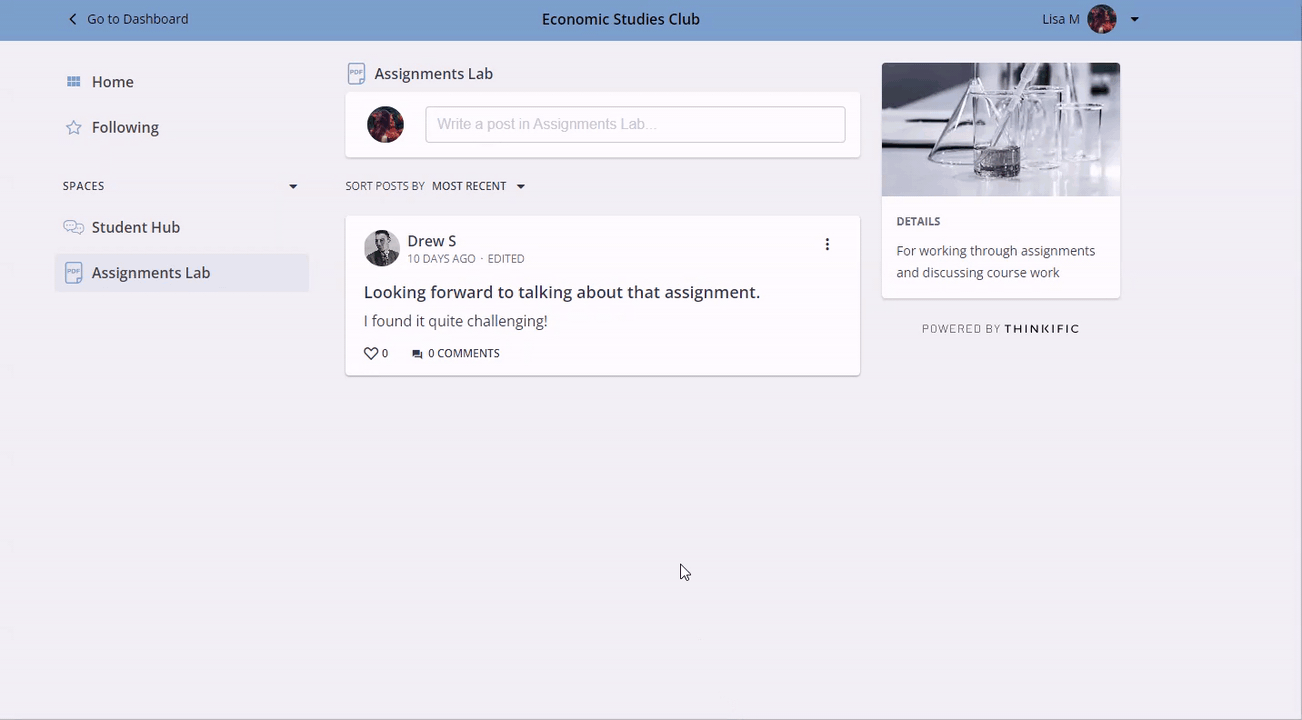
Task: Click the Sort Posts By label
Action: tap(385, 186)
